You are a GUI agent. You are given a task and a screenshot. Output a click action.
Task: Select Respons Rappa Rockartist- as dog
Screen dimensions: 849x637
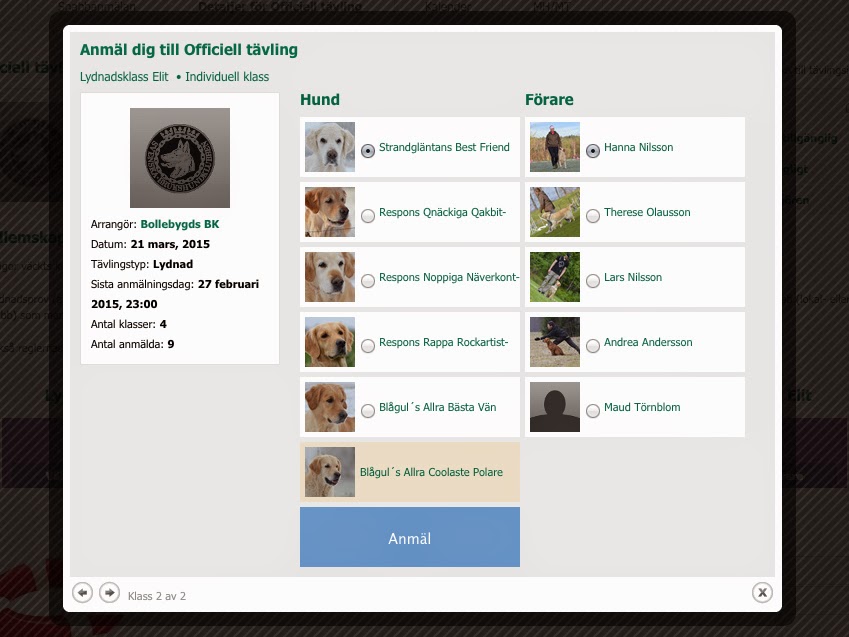[x=368, y=346]
